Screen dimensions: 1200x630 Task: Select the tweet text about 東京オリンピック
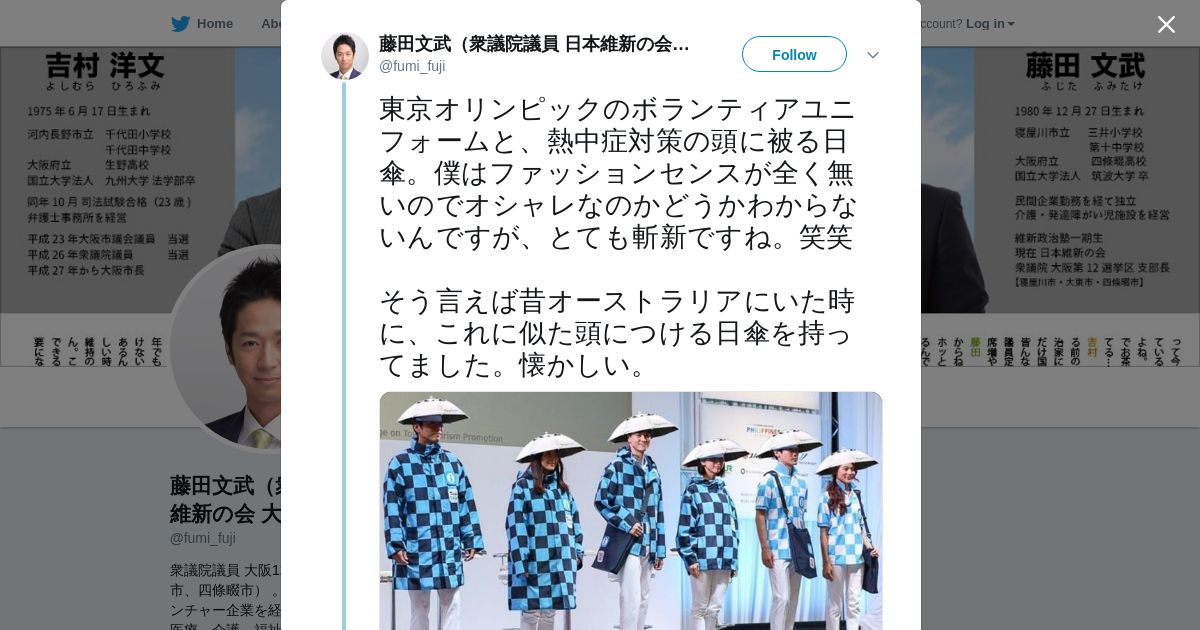618,174
